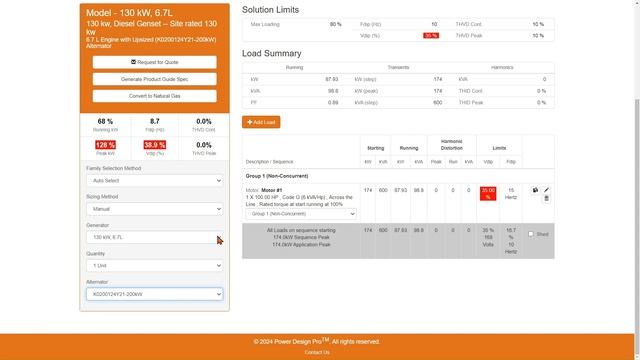This screenshot has height=360, width=640.
Task: Open the Generator selection field
Action: (155, 237)
